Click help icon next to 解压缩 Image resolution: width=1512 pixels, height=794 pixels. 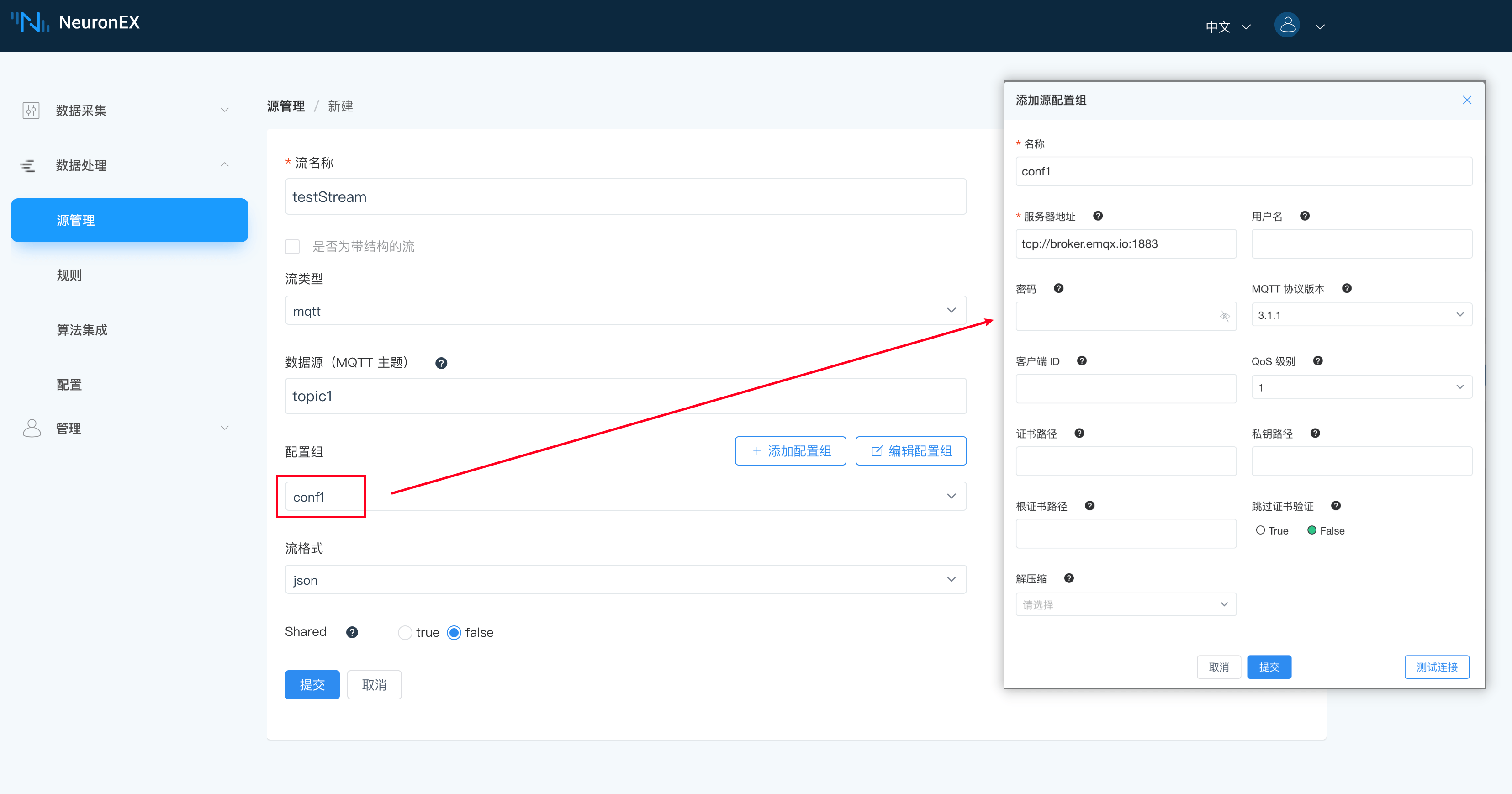pos(1069,578)
